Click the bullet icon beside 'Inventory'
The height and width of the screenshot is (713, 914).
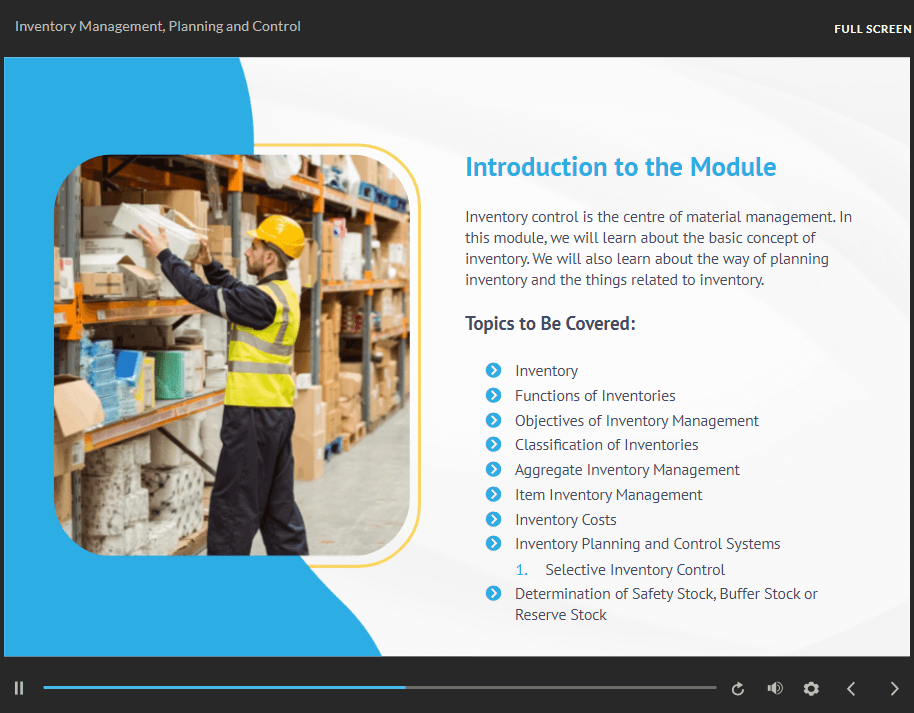pyautogui.click(x=493, y=370)
